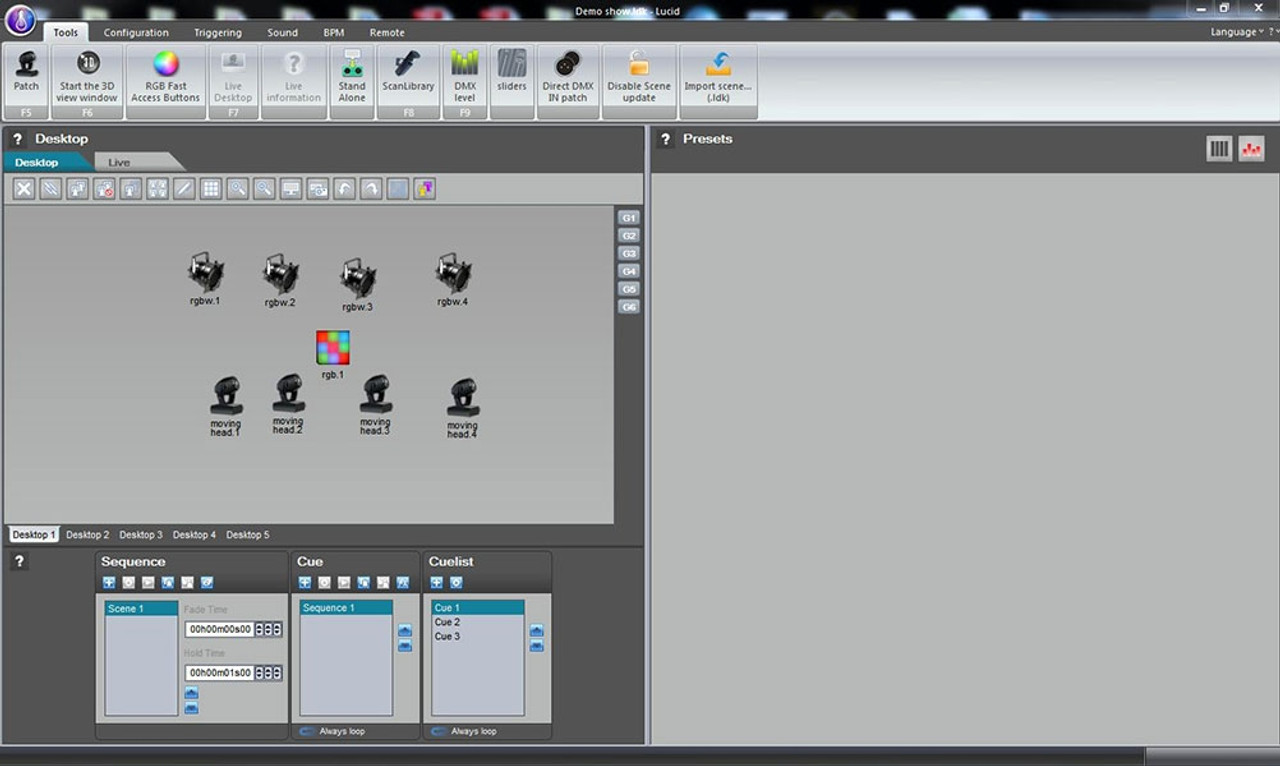Select Scene 1 in Sequence list

pos(141,608)
